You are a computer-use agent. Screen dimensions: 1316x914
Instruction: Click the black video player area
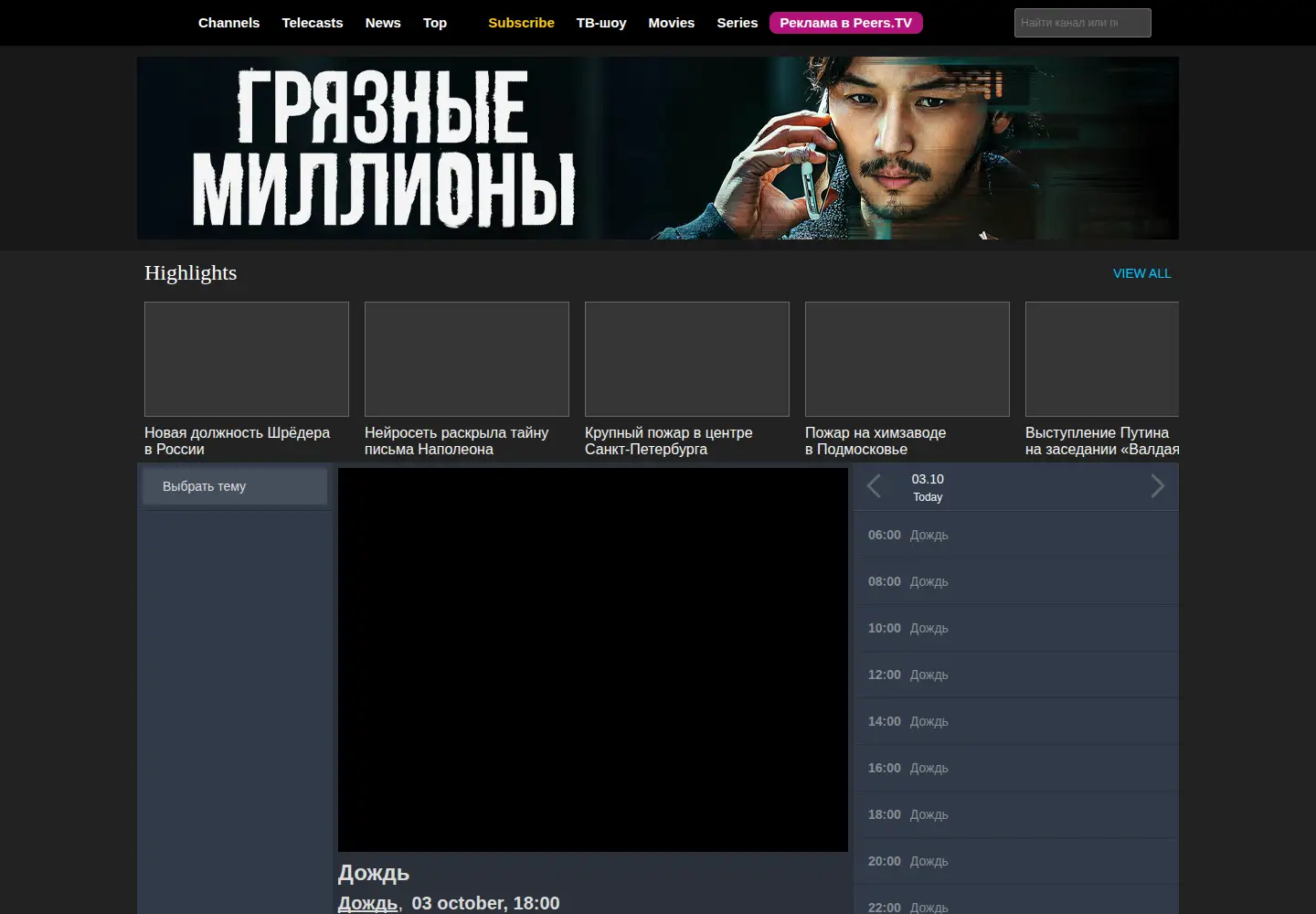pos(593,660)
